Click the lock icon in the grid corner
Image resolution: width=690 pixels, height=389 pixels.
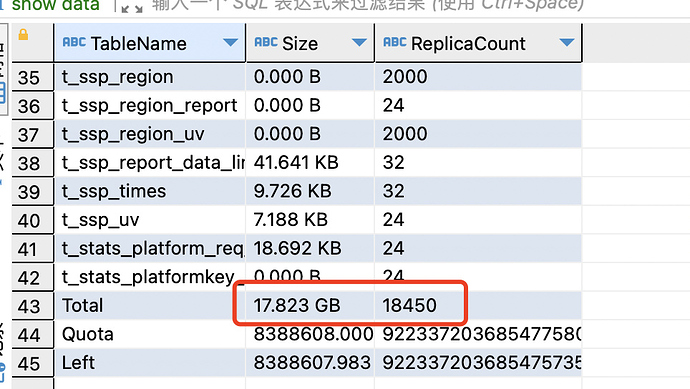point(23,34)
